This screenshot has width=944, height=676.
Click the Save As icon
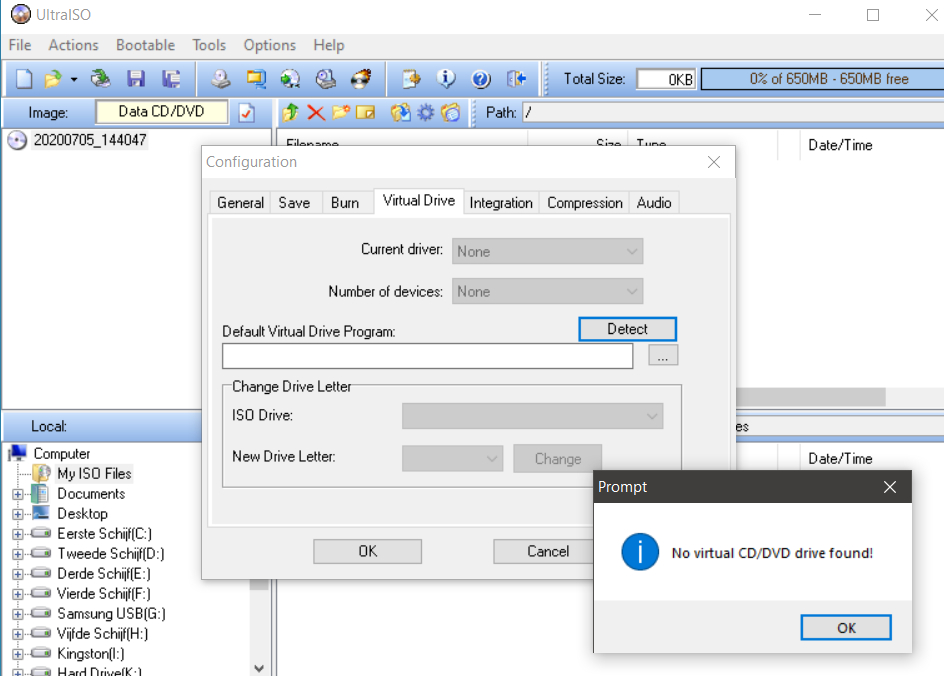172,79
